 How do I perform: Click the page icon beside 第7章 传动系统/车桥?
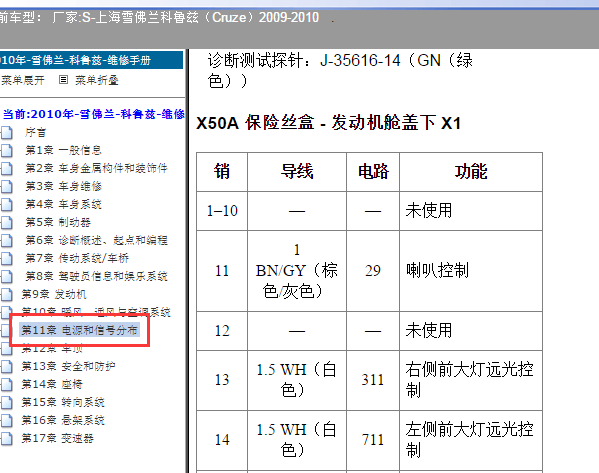[6, 258]
